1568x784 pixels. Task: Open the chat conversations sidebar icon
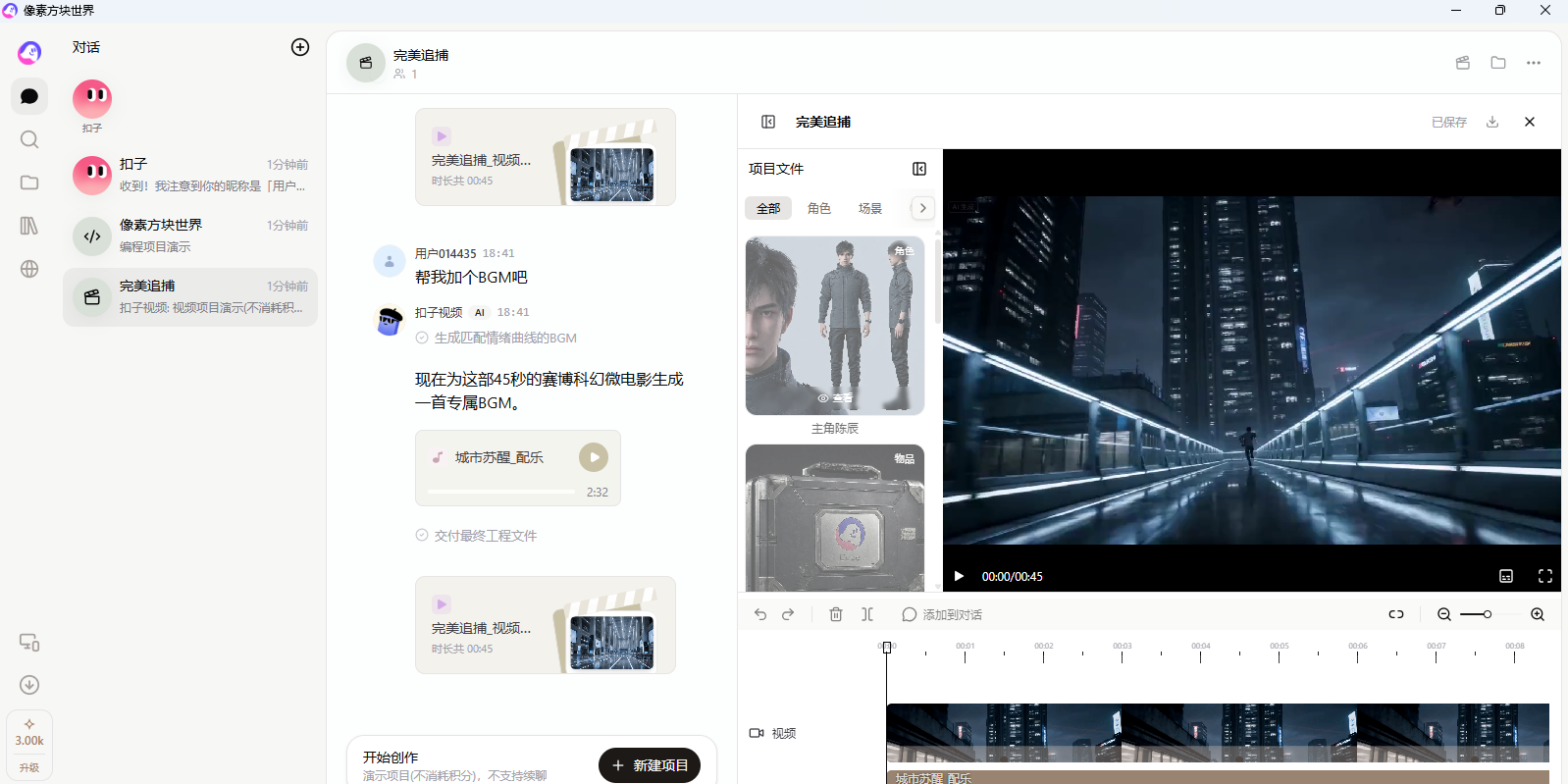(x=29, y=96)
